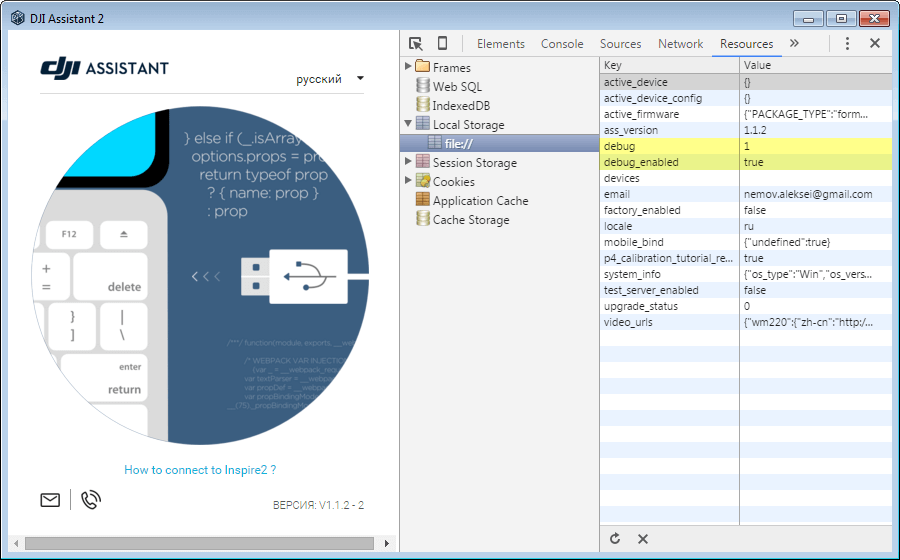
Task: Switch to the Elements tab
Action: pyautogui.click(x=500, y=44)
